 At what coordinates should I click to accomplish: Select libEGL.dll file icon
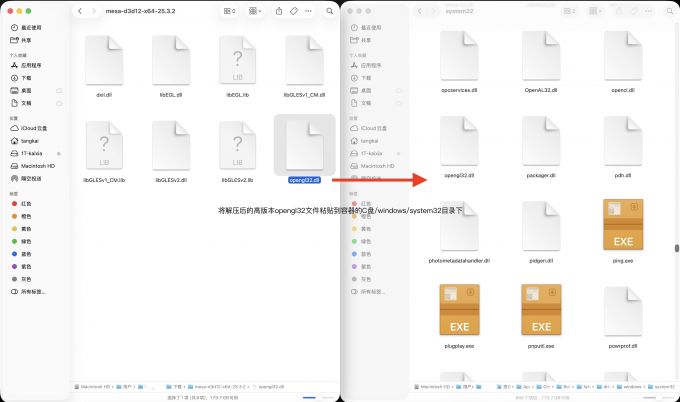[x=171, y=60]
